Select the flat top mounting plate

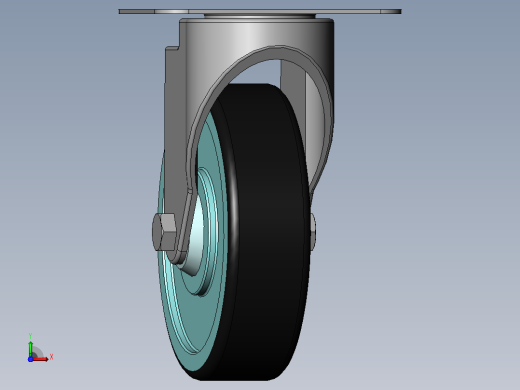click(x=260, y=11)
